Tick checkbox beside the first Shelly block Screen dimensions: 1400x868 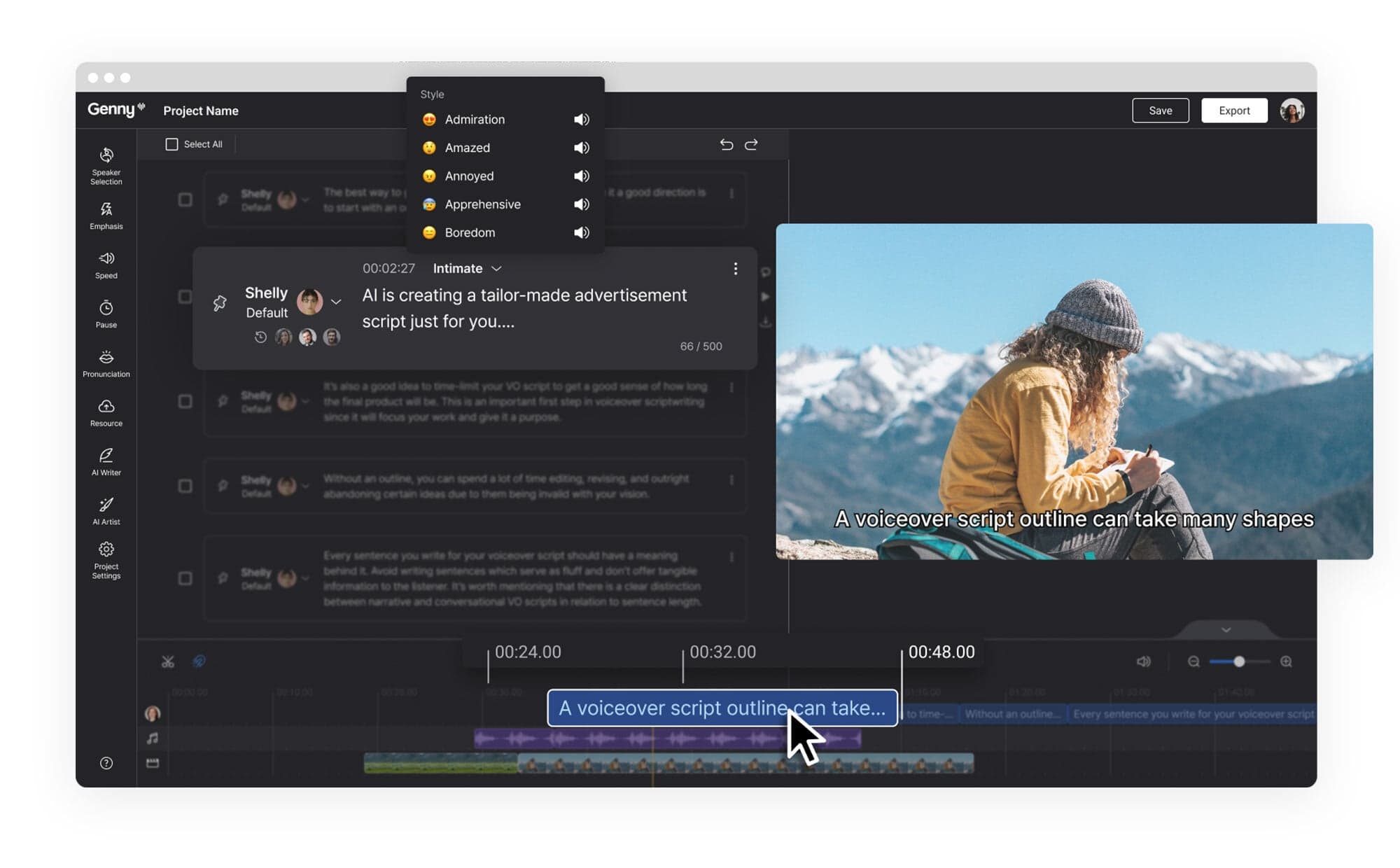pyautogui.click(x=185, y=199)
